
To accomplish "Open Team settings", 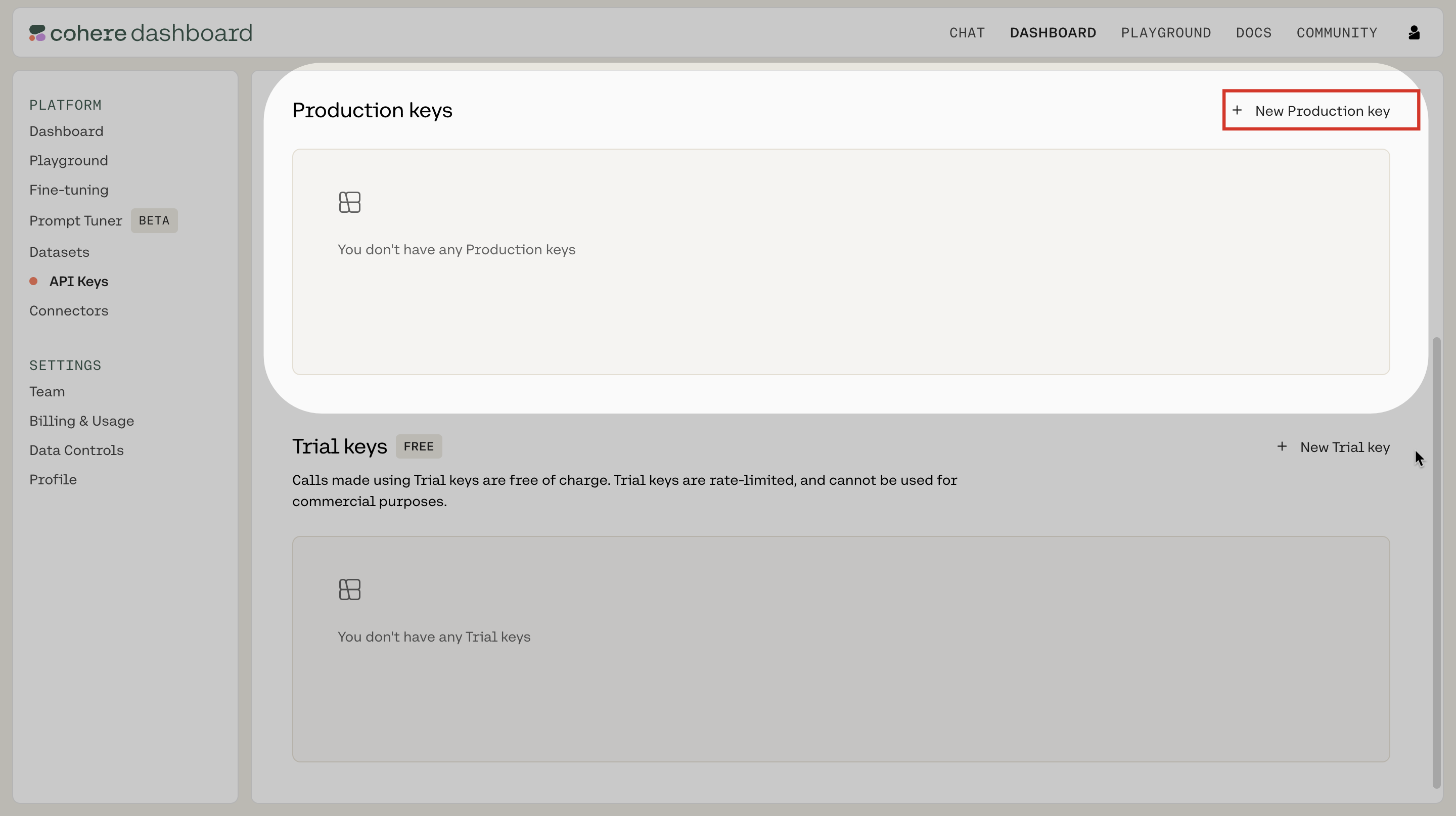I will point(47,392).
